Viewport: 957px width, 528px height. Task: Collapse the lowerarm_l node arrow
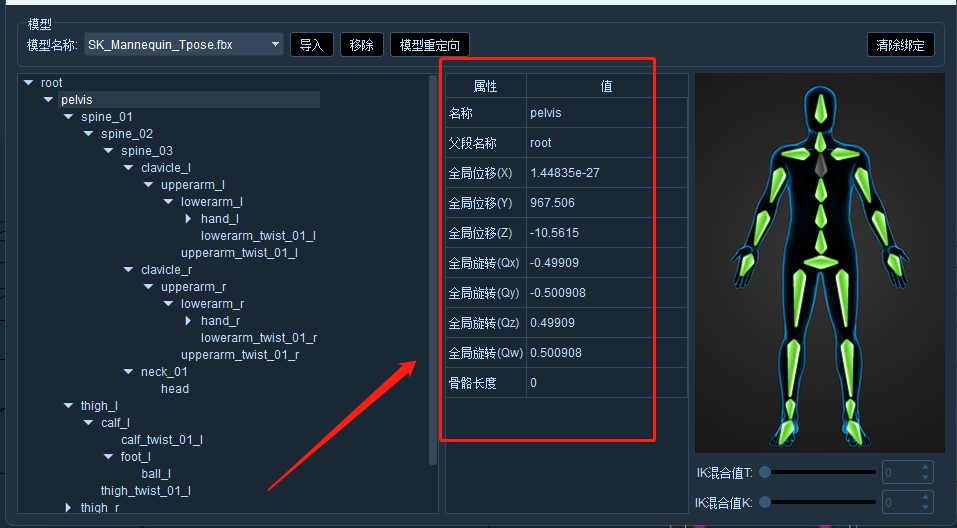[x=169, y=202]
